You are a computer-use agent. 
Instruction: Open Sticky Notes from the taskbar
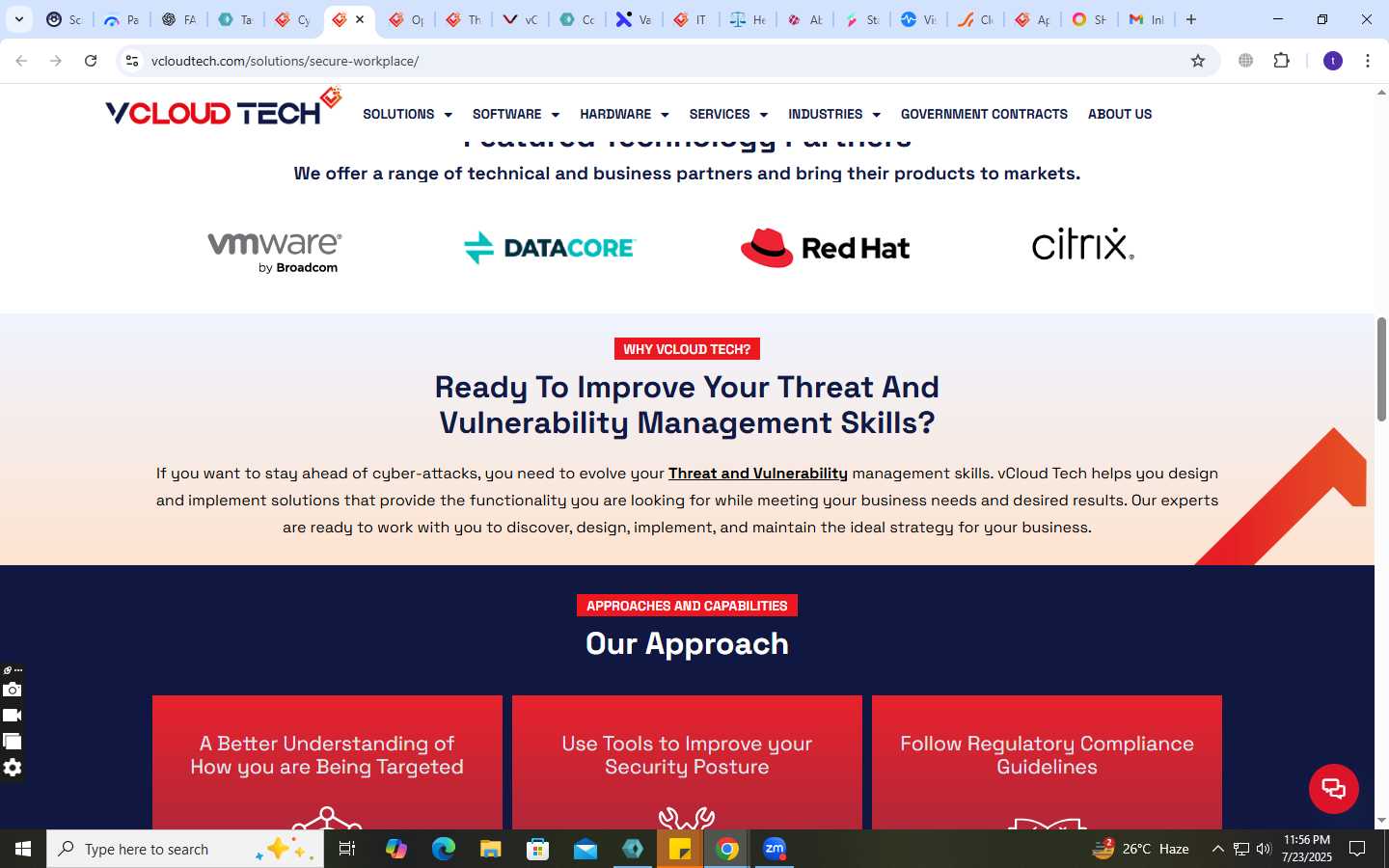680,849
